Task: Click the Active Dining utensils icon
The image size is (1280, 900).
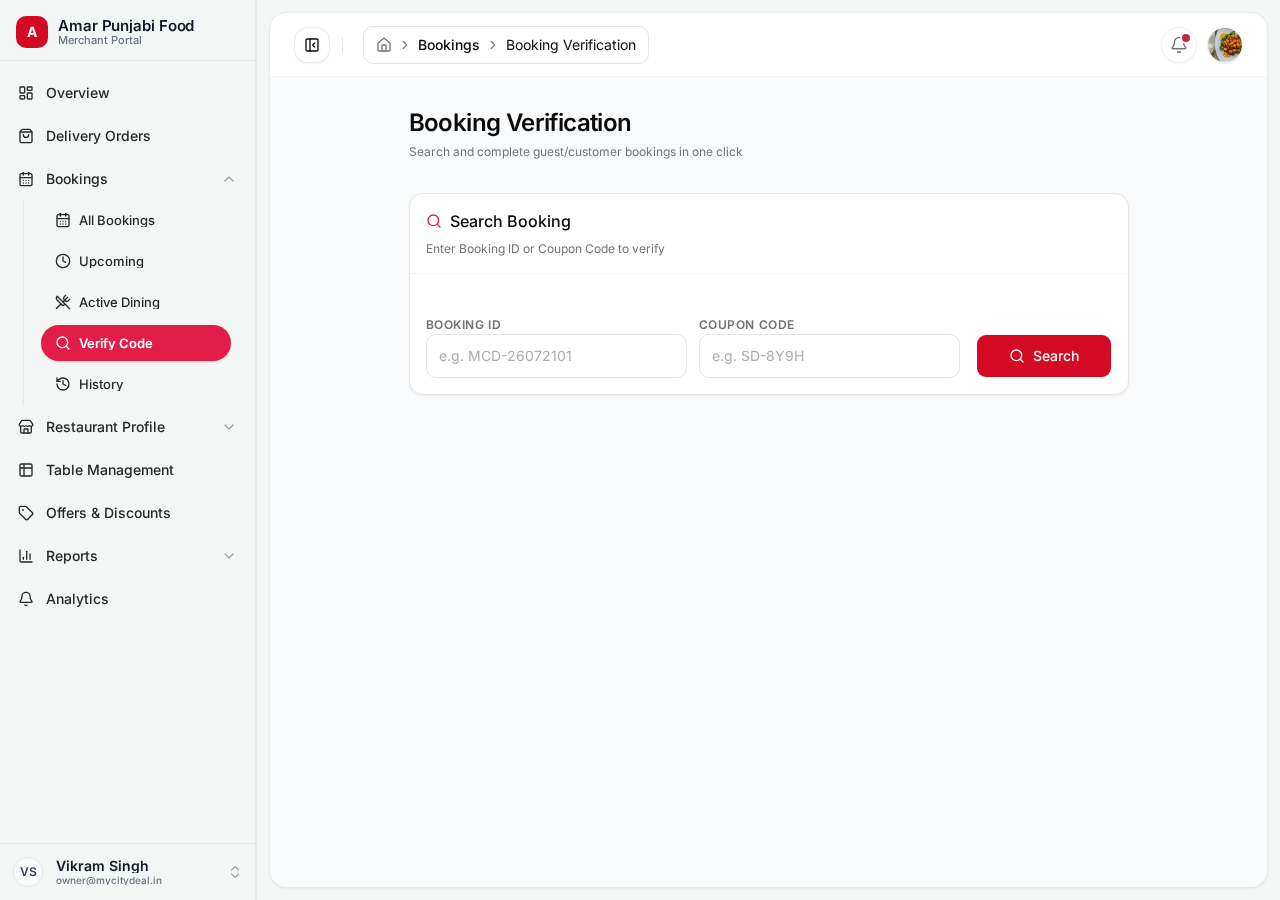Action: pos(63,302)
